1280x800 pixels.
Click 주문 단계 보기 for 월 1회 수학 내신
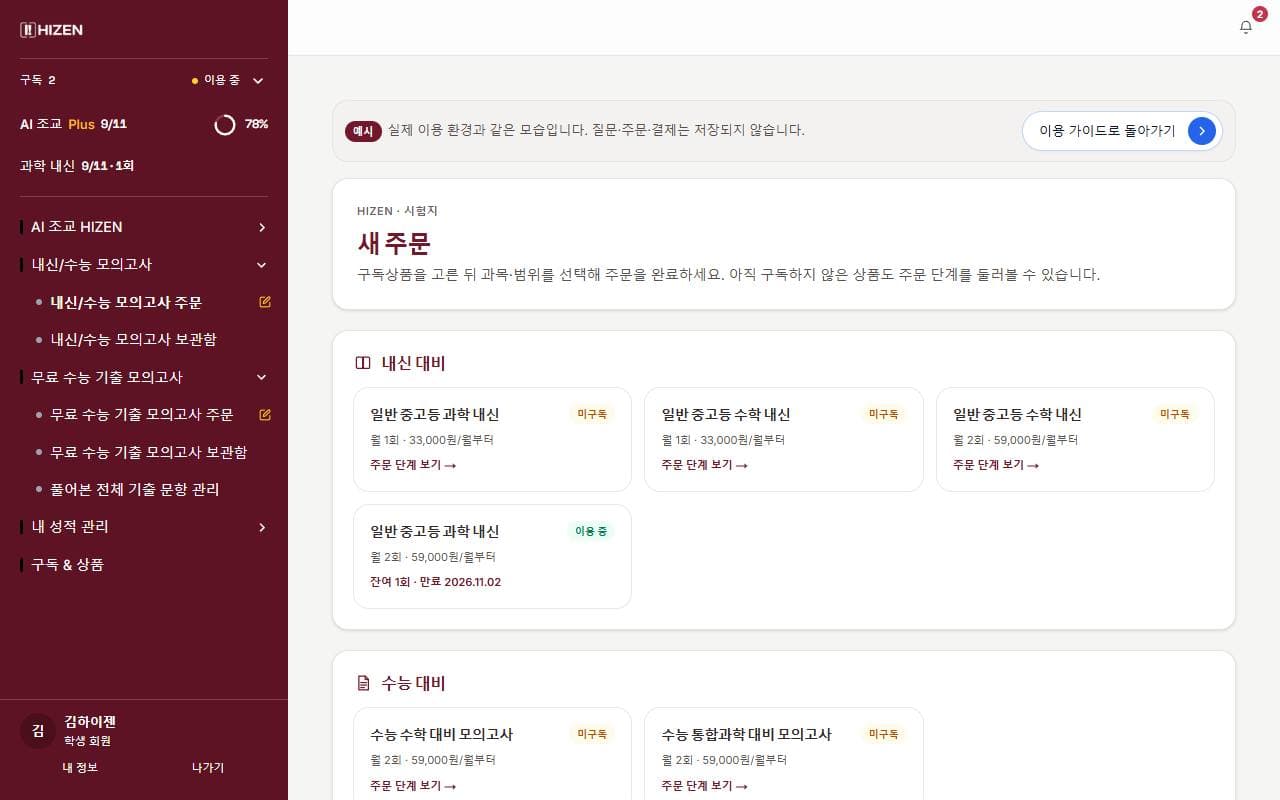click(x=705, y=465)
